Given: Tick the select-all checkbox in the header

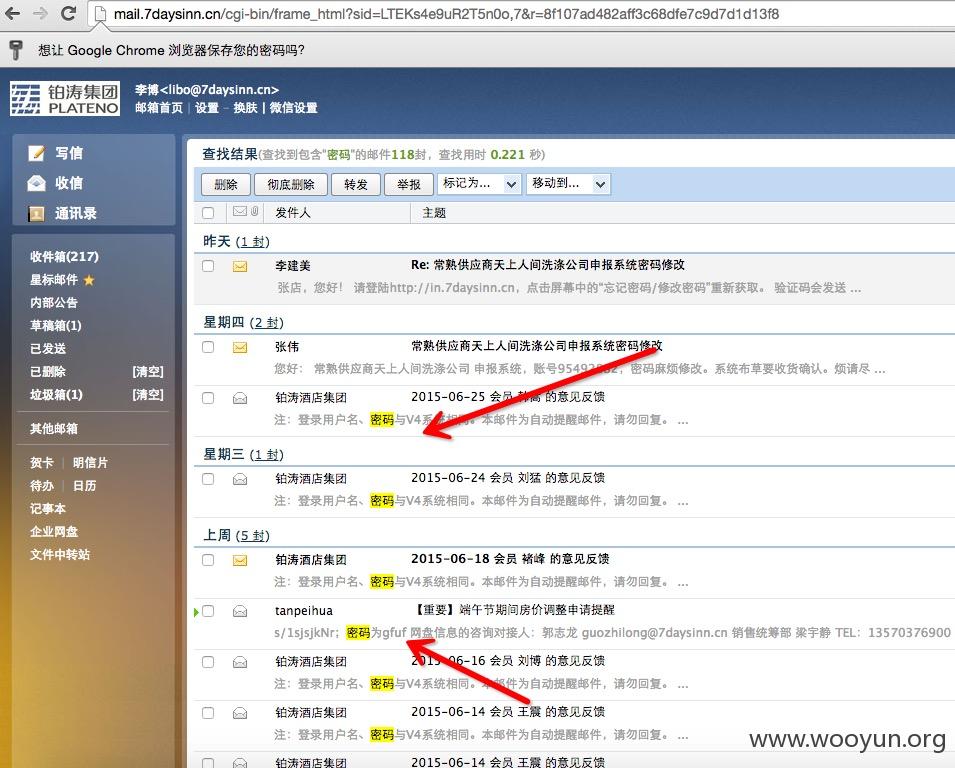Looking at the screenshot, I should [208, 213].
